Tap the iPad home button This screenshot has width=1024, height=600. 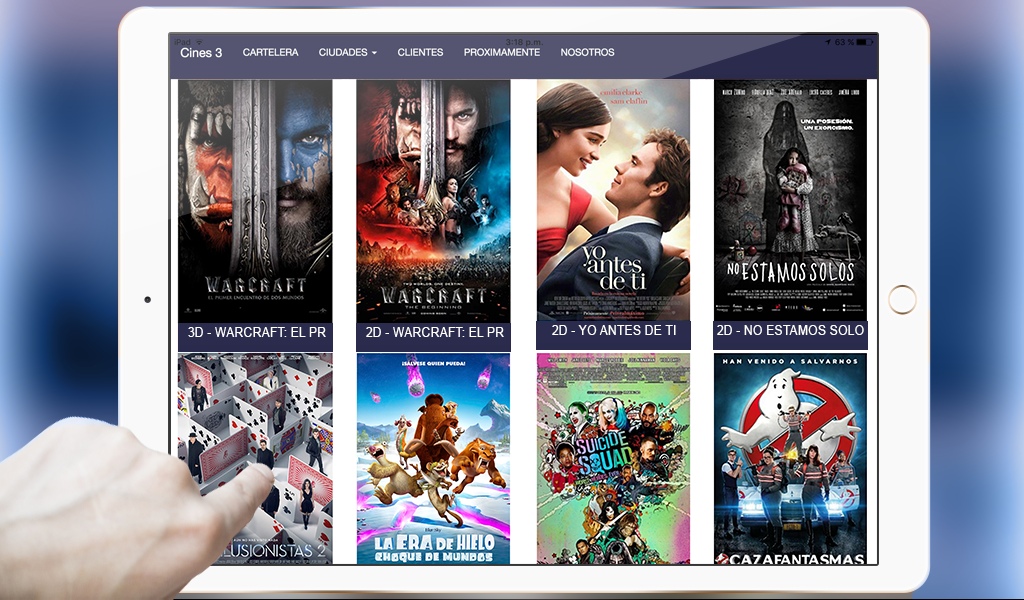[903, 300]
